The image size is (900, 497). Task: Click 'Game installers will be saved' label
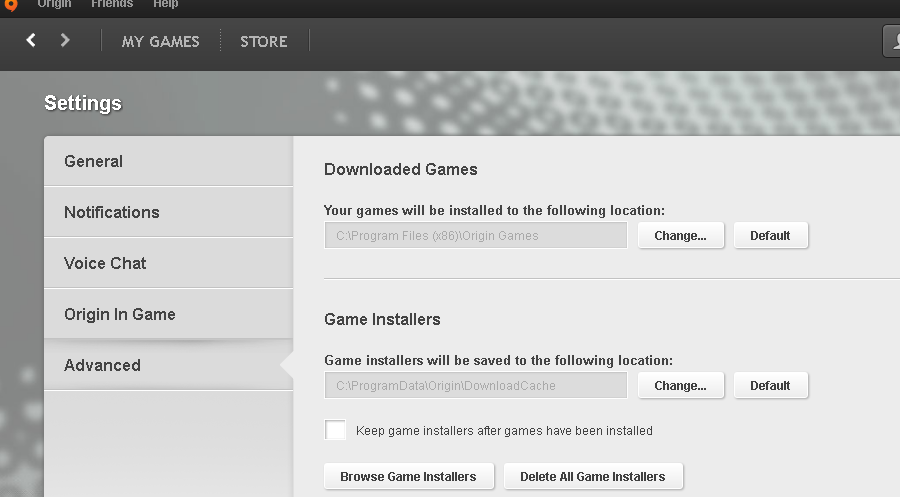tap(498, 360)
